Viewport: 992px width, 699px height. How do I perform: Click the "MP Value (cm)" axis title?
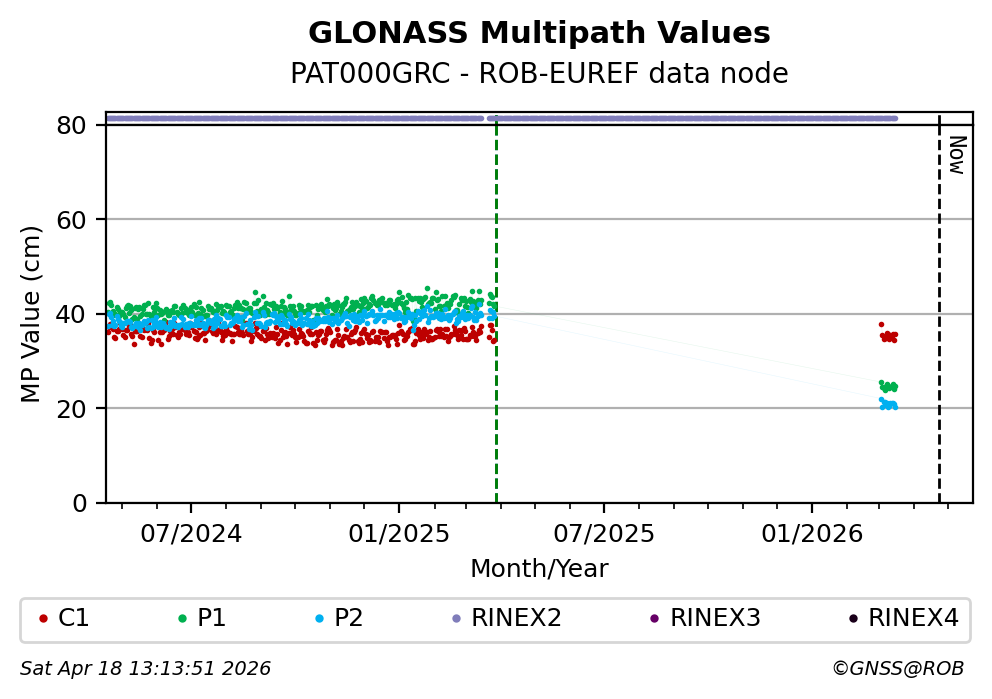click(32, 314)
